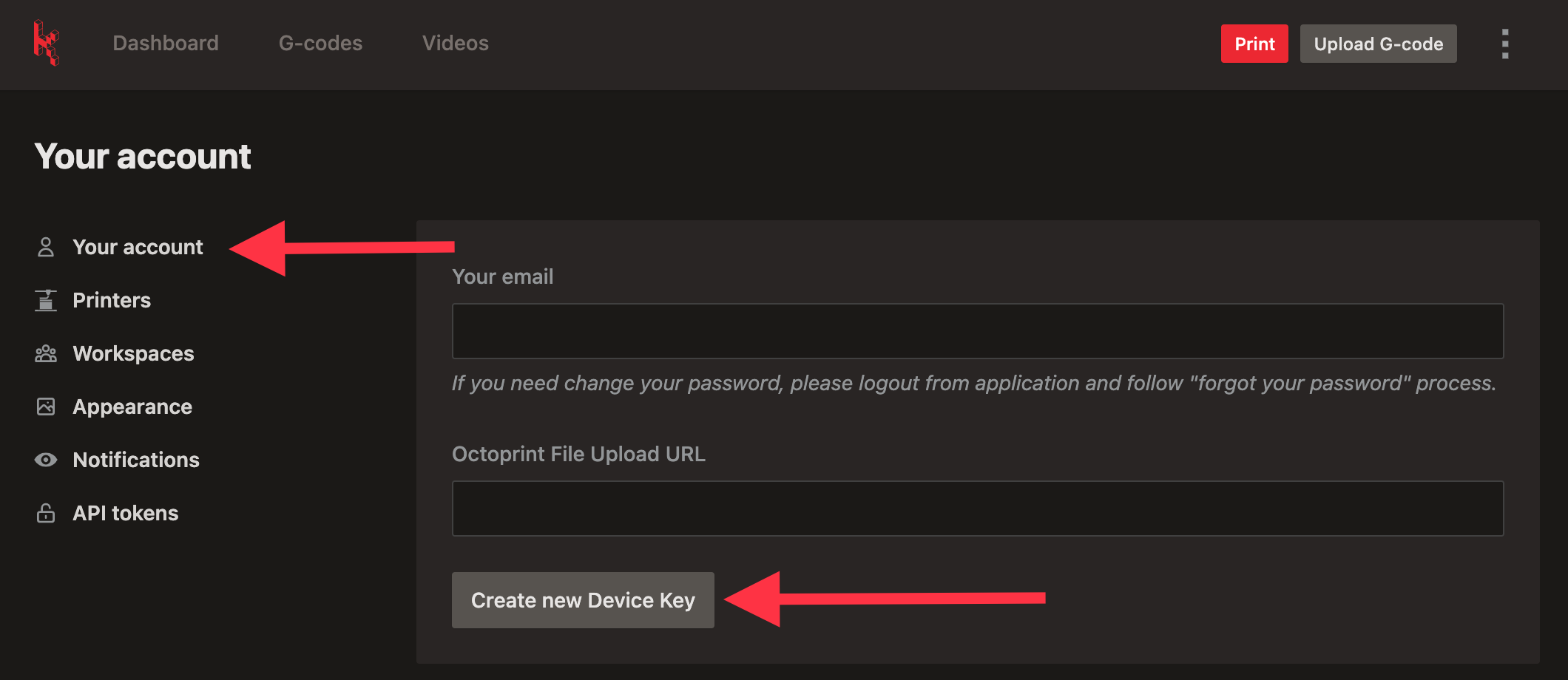Click the eye icon next to Notifications
Screen dimensions: 1568x680
pyautogui.click(x=46, y=460)
